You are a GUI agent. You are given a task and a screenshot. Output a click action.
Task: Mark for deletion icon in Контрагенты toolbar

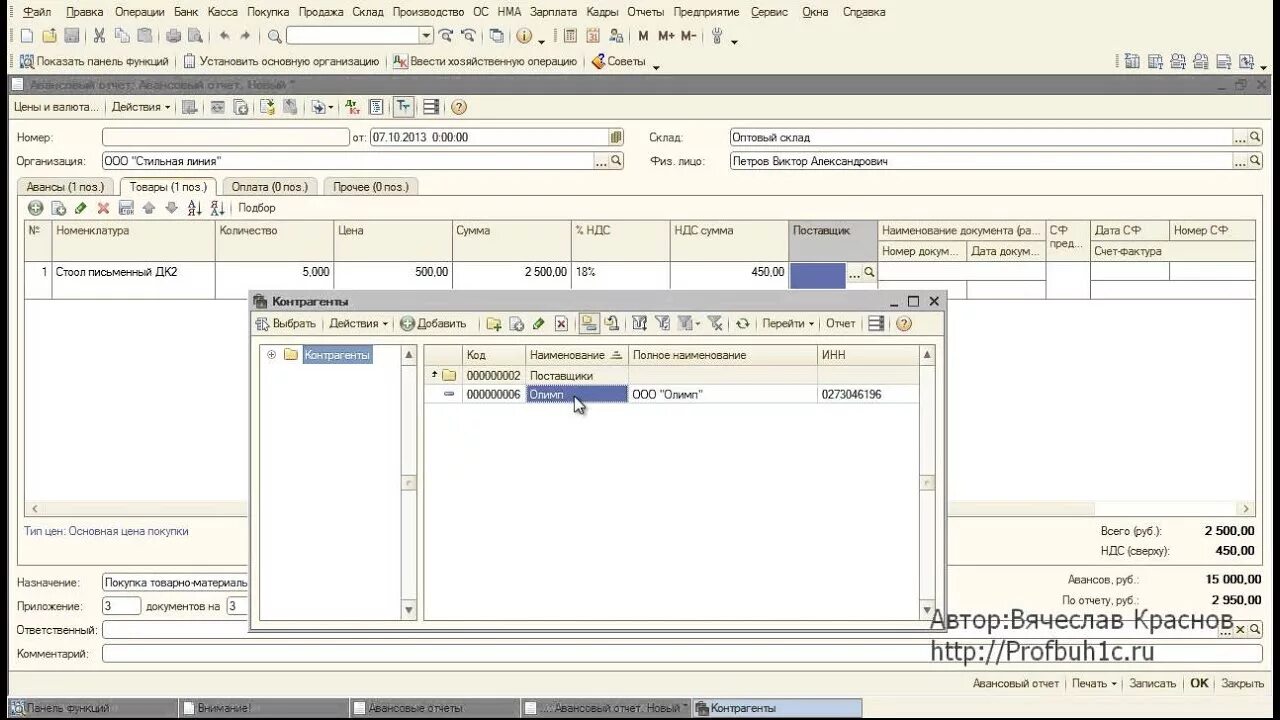pos(561,324)
